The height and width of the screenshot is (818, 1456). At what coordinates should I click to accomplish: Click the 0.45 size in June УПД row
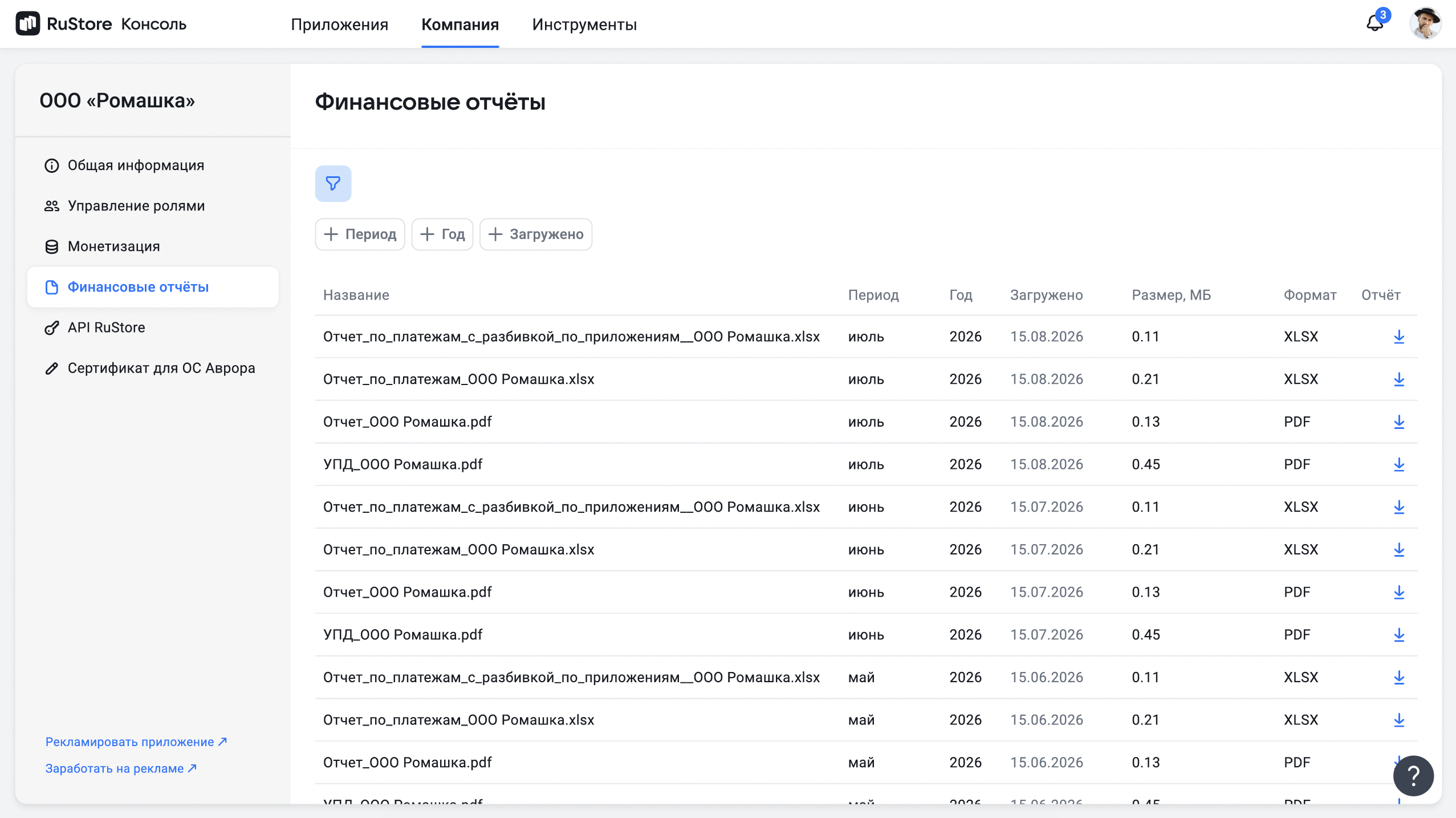pyautogui.click(x=1146, y=635)
